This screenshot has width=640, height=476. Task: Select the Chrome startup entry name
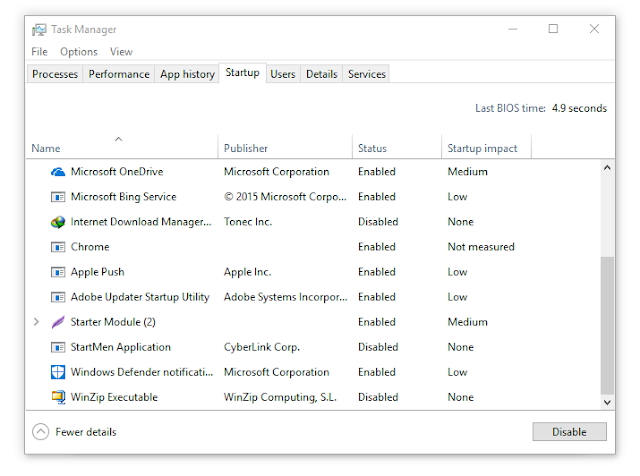tap(90, 247)
